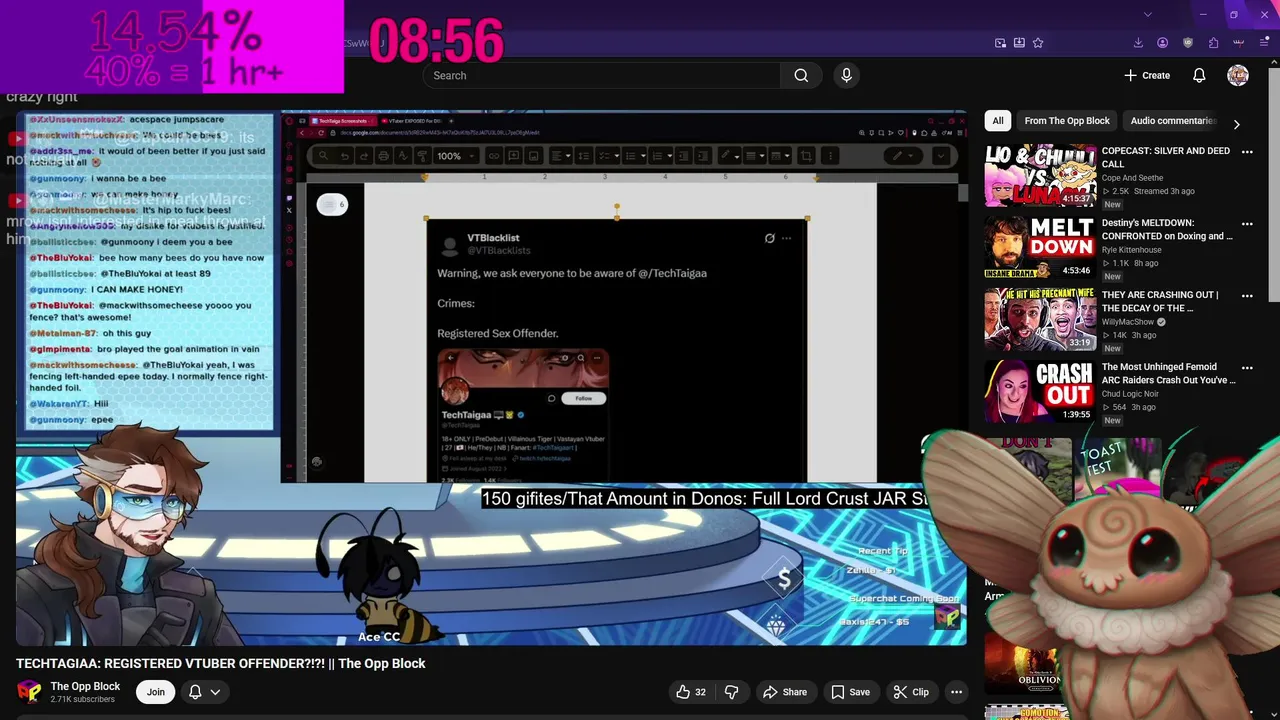Click the Clip button
The width and height of the screenshot is (1280, 720).
click(x=911, y=692)
